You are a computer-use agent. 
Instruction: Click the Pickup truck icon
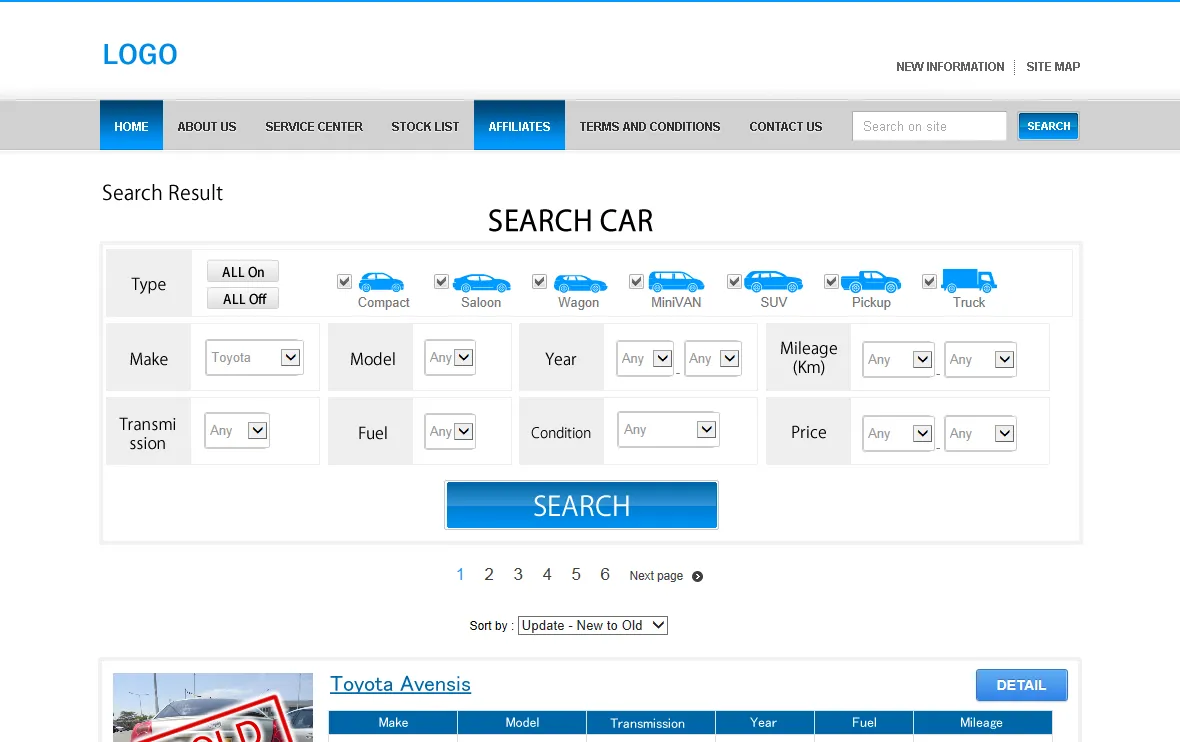[870, 281]
